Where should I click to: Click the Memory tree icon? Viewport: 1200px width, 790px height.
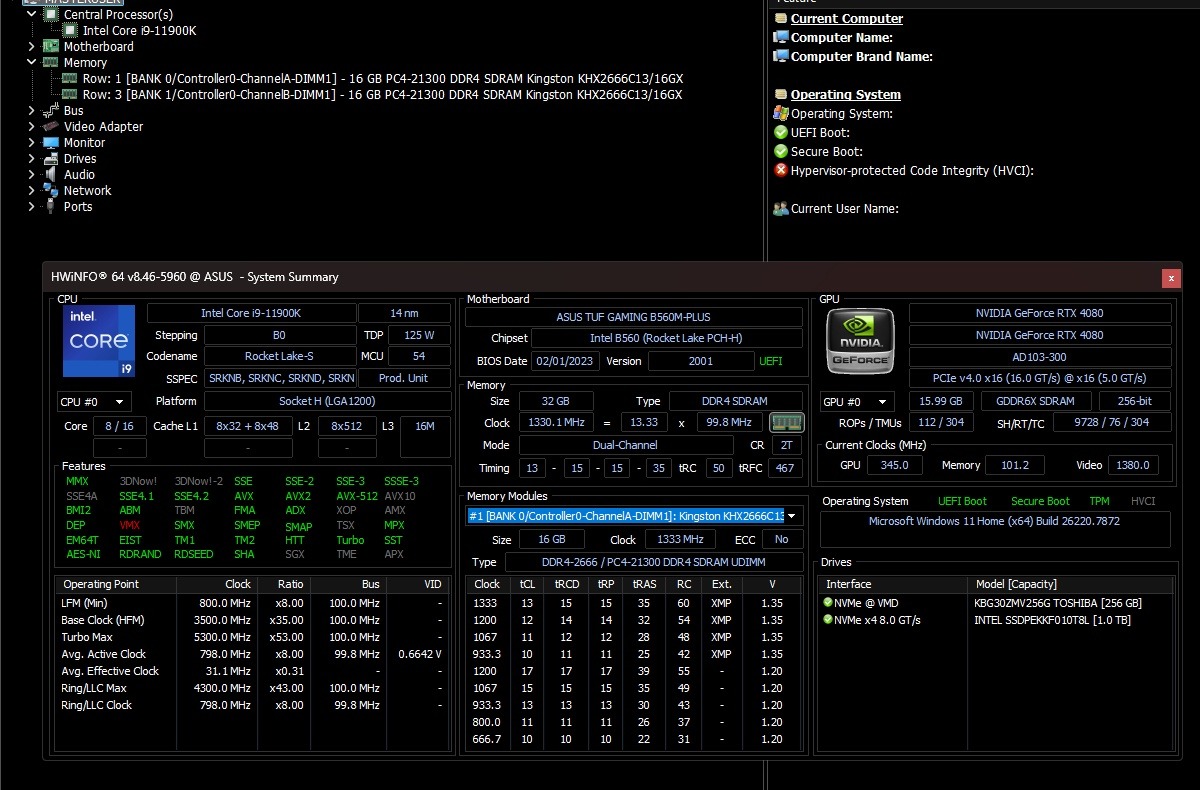click(x=51, y=62)
